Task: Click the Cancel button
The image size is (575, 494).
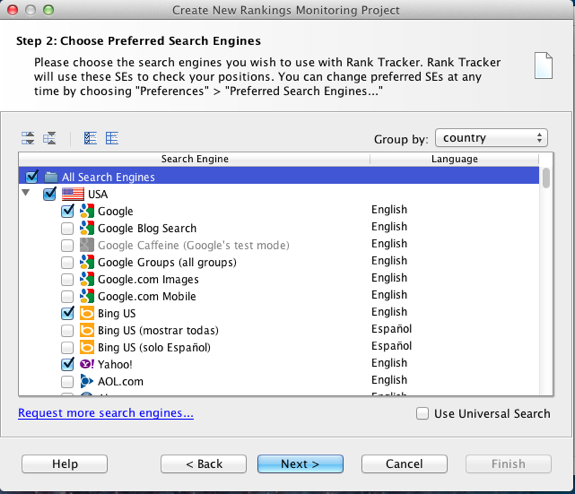Action: tap(404, 464)
